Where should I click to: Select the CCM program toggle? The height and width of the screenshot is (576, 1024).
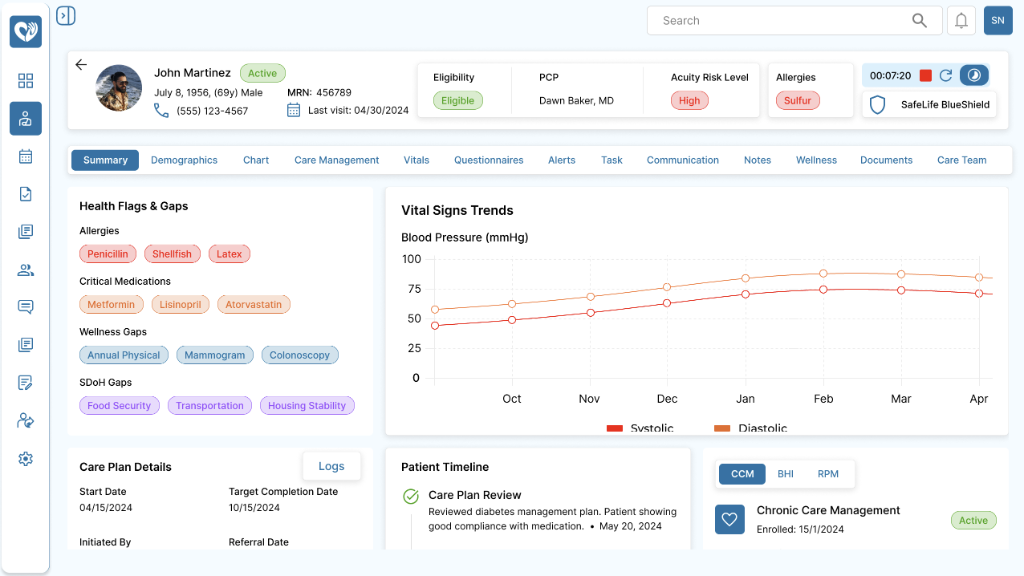tap(743, 474)
